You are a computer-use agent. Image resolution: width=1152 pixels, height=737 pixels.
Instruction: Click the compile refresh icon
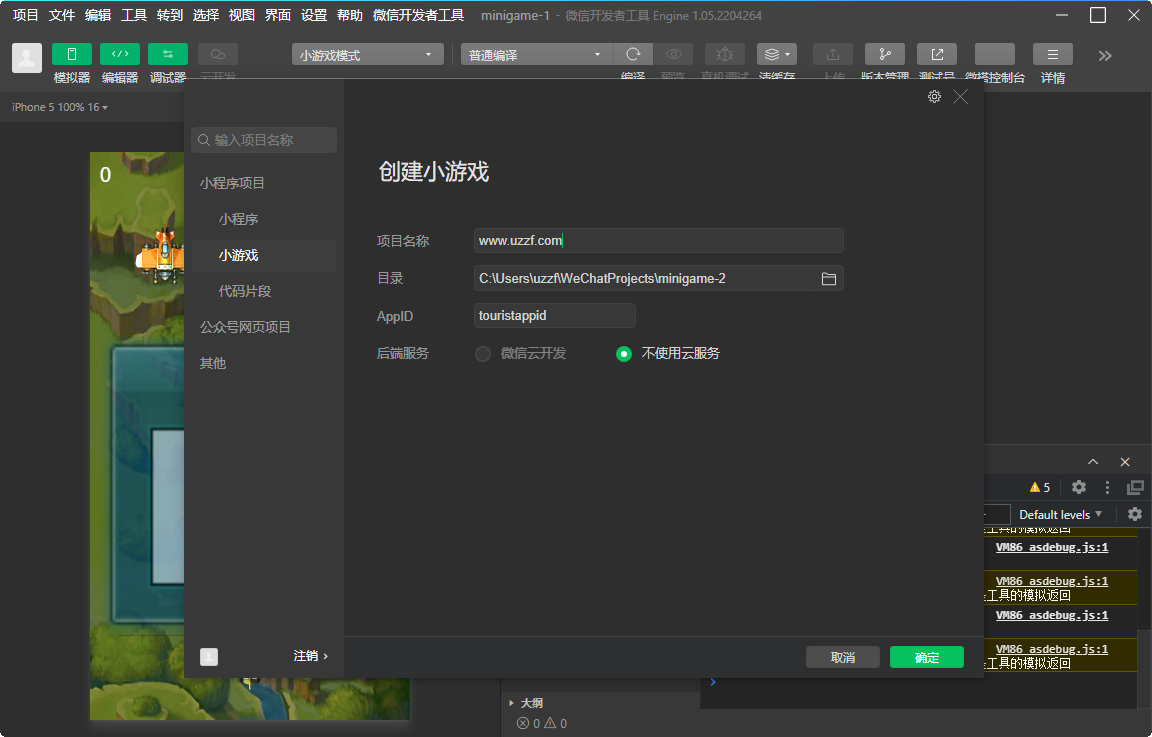click(633, 54)
